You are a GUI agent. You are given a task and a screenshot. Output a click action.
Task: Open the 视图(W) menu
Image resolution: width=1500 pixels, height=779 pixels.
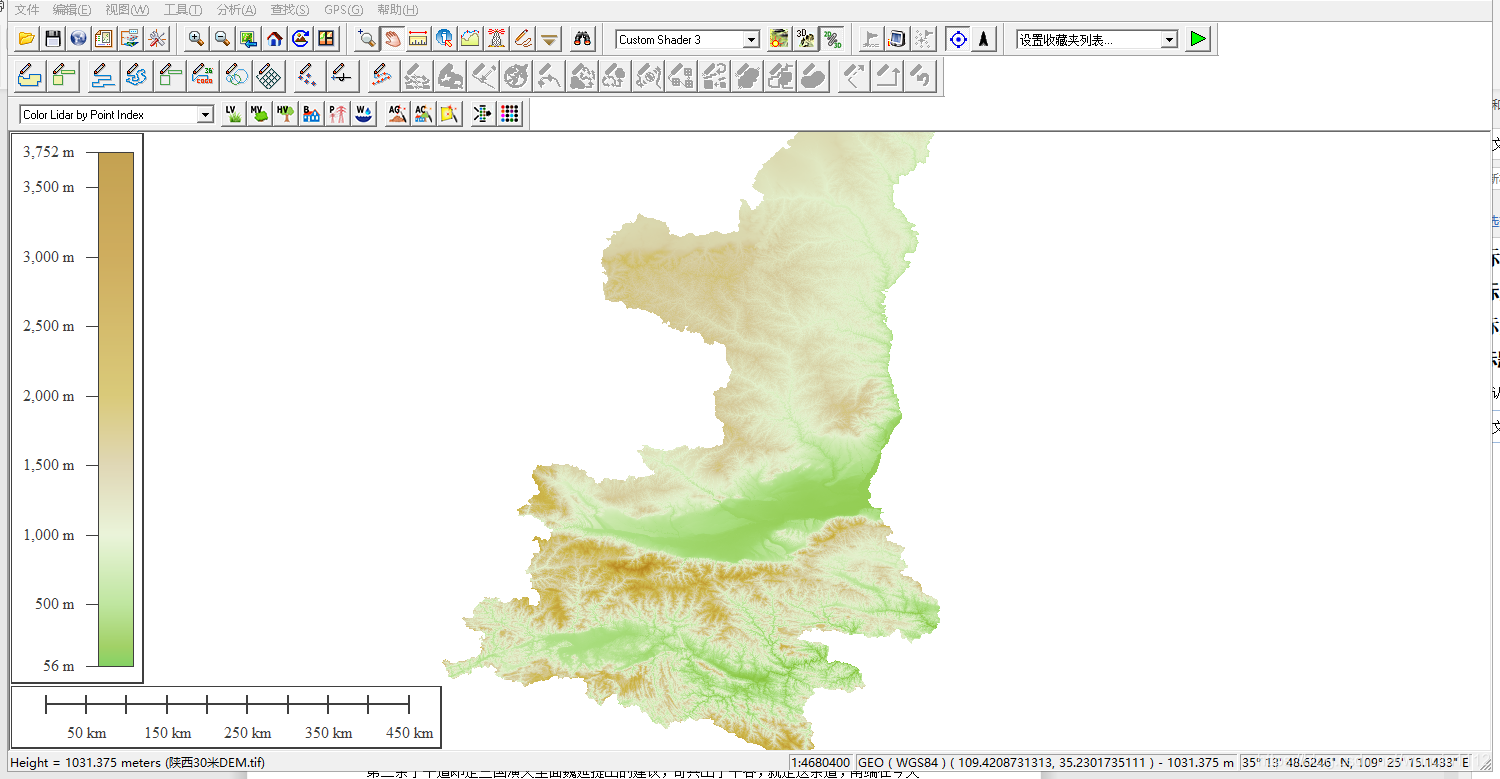(127, 9)
